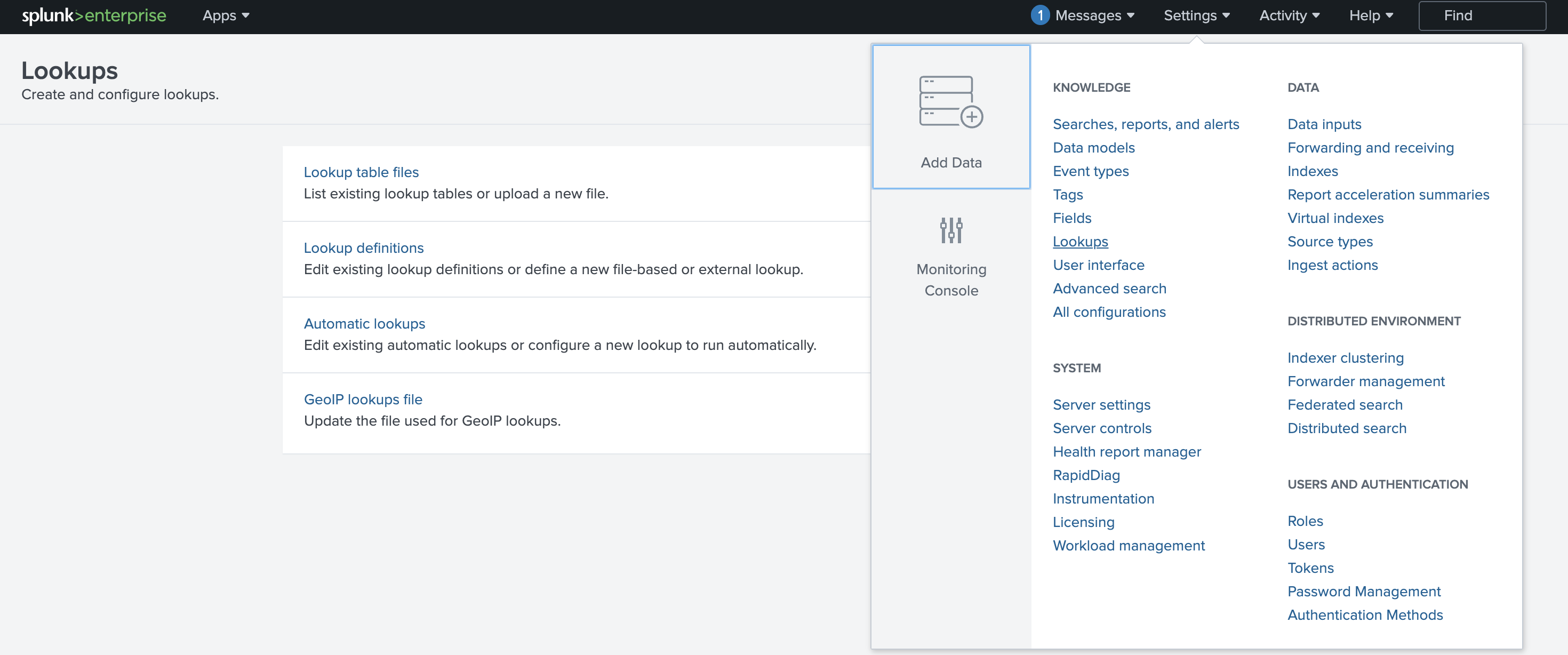Go to Automatic lookups
The image size is (1568, 655).
pos(364,324)
